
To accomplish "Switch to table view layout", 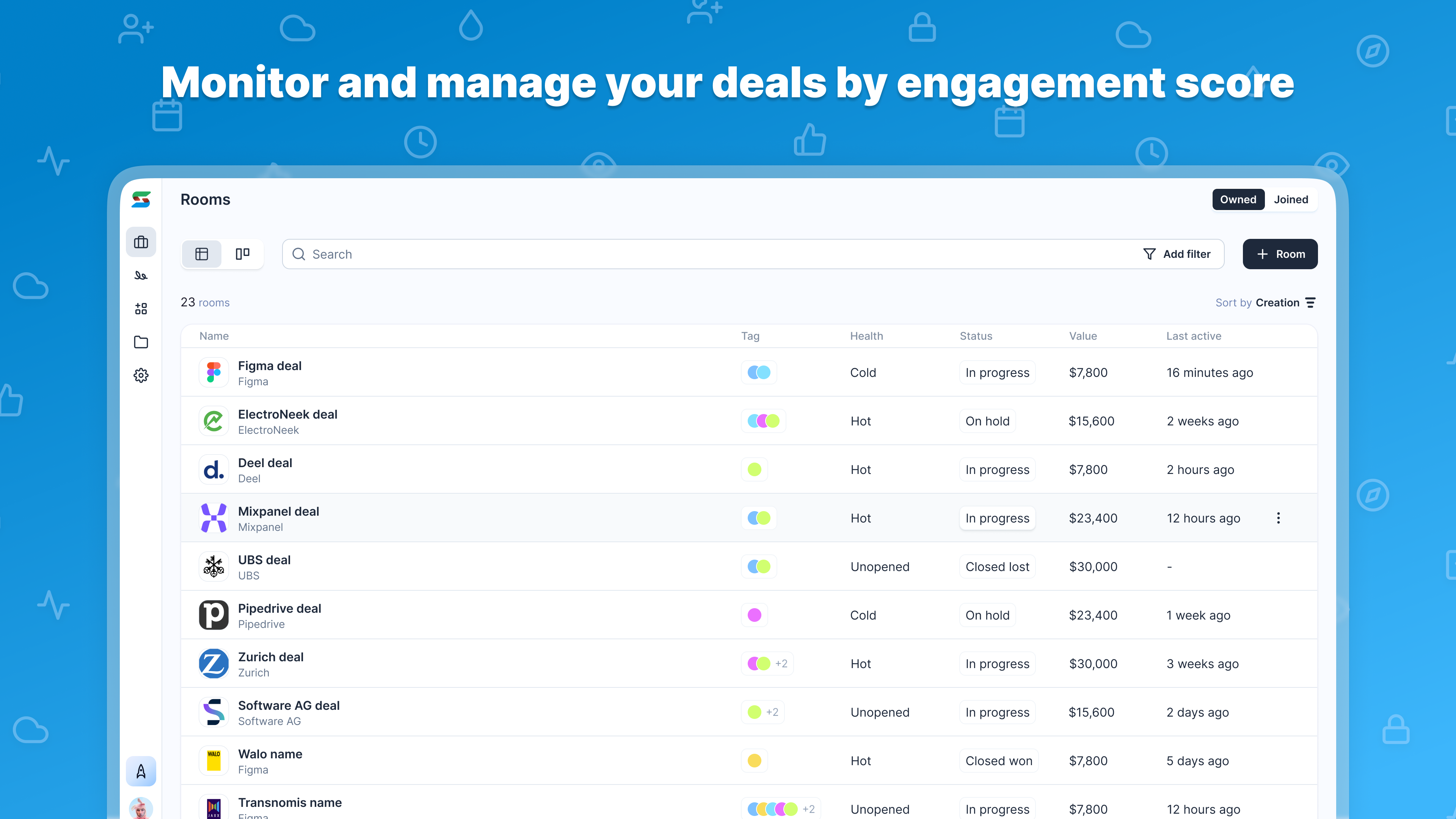I will coord(202,254).
